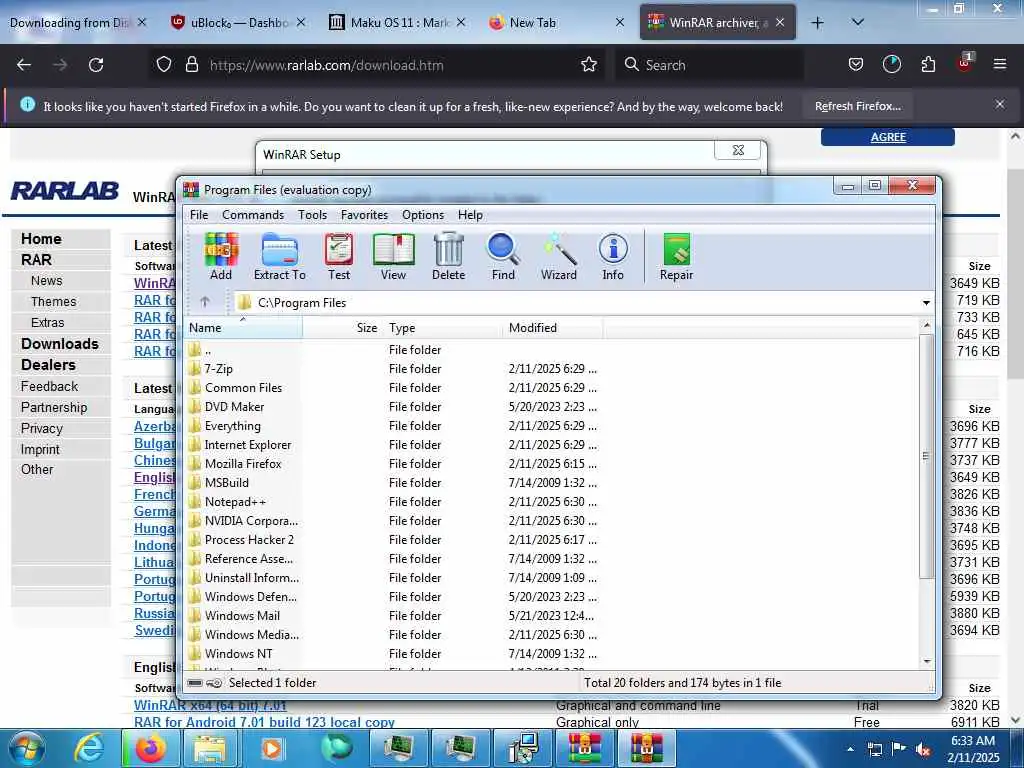Screen dimensions: 1024x768
Task: Click the Refresh Firefox button
Action: pos(857,106)
